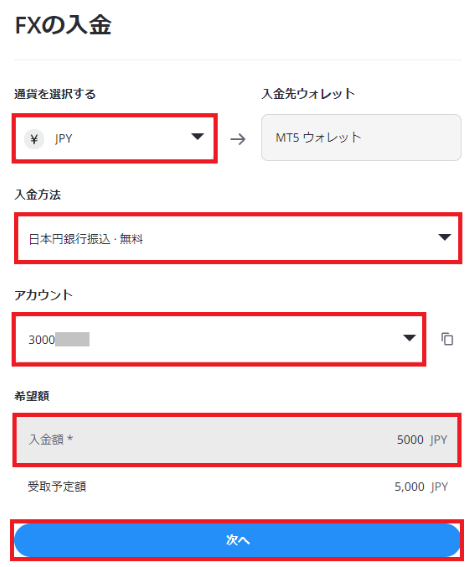The width and height of the screenshot is (472, 567).
Task: Copy account number with the copy icon
Action: point(447,339)
